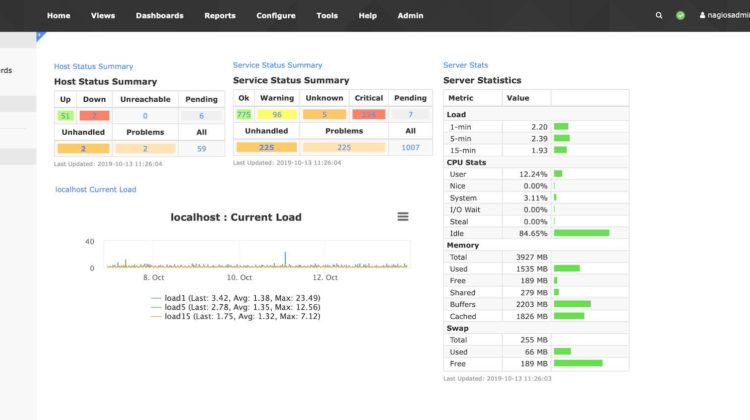
Task: Open the Current Load chart hamburger menu
Action: point(402,217)
